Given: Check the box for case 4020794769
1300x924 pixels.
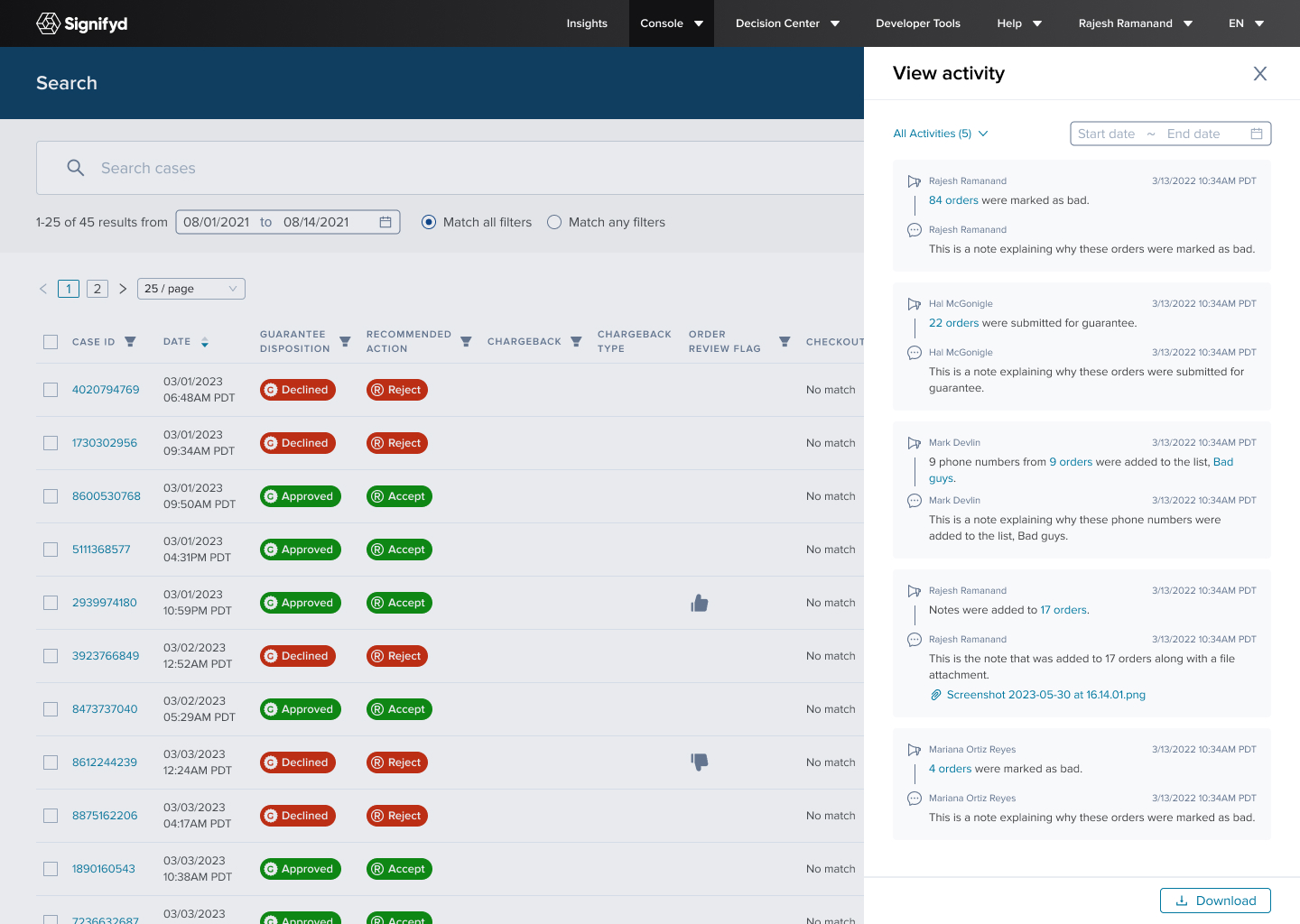Looking at the screenshot, I should pos(51,390).
